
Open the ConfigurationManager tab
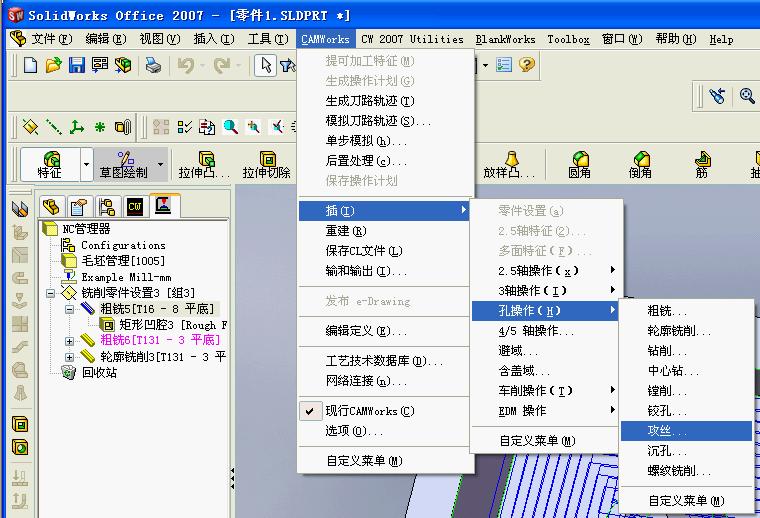(107, 207)
